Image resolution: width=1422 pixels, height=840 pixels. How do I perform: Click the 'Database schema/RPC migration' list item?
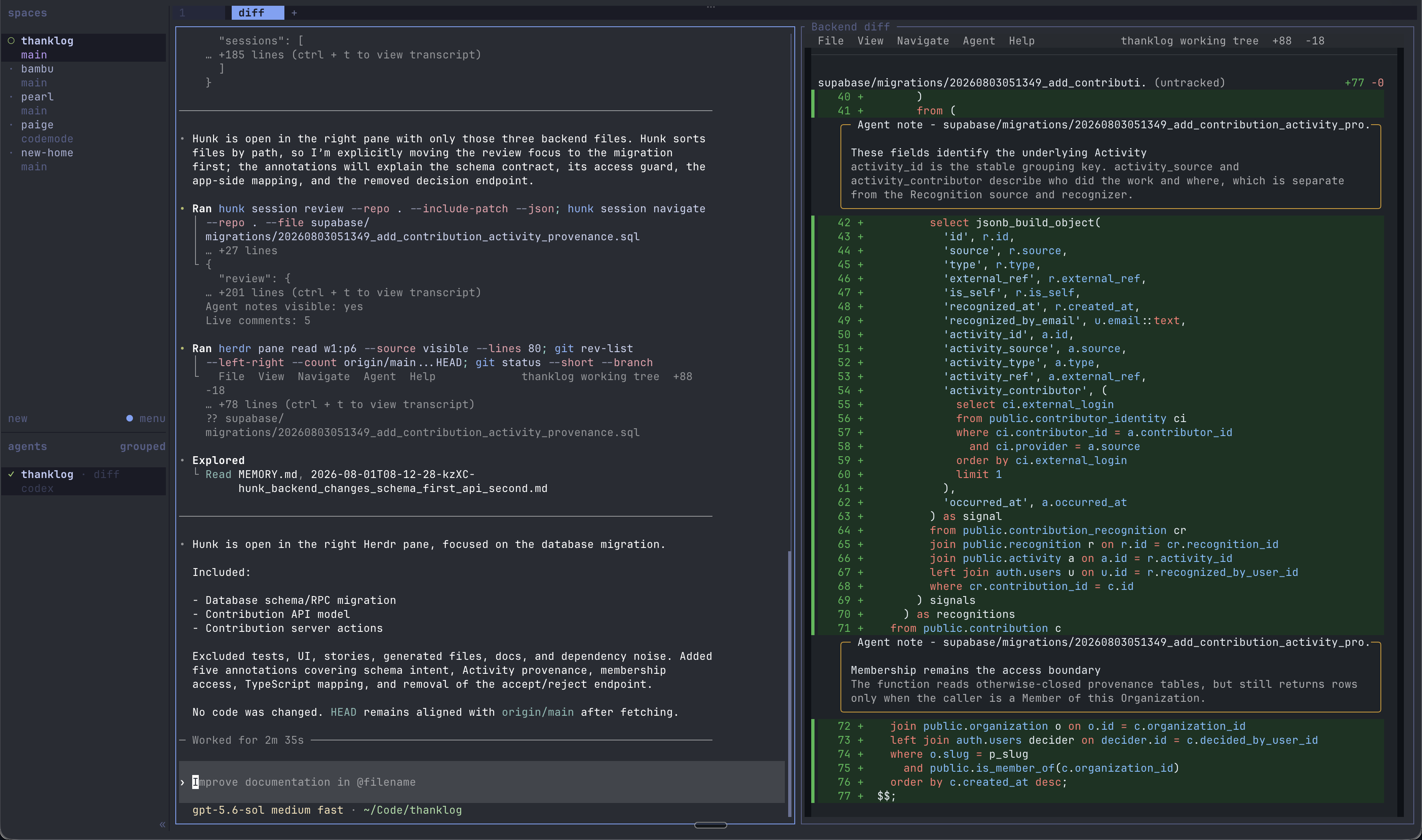[300, 600]
